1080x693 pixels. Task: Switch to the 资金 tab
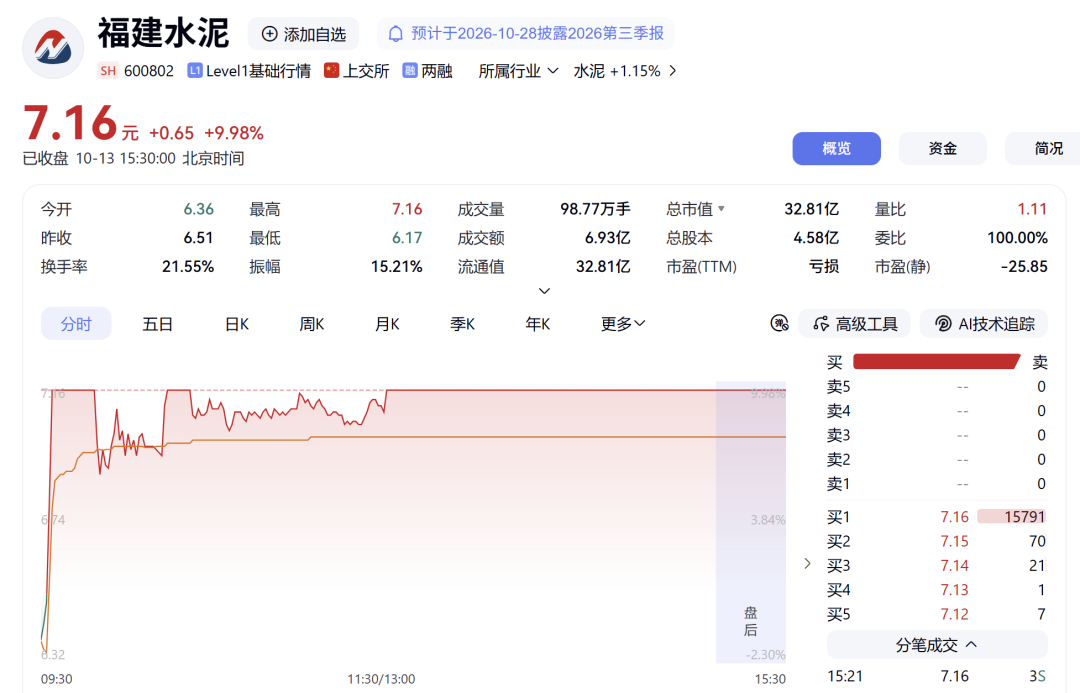click(x=942, y=148)
